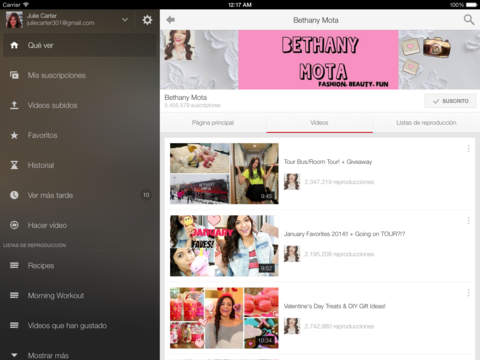
Task: Open search with the magnifier icon
Action: (x=469, y=20)
